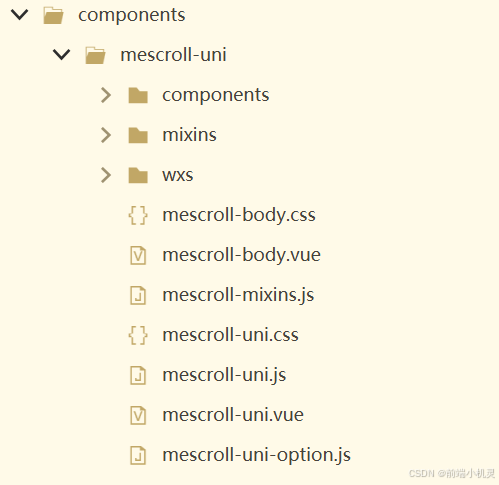Select the nested components folder label

tap(216, 95)
